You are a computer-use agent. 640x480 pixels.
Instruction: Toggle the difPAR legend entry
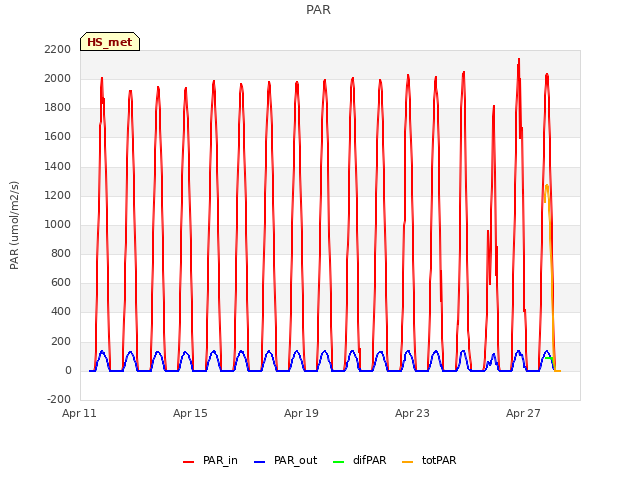click(359, 460)
